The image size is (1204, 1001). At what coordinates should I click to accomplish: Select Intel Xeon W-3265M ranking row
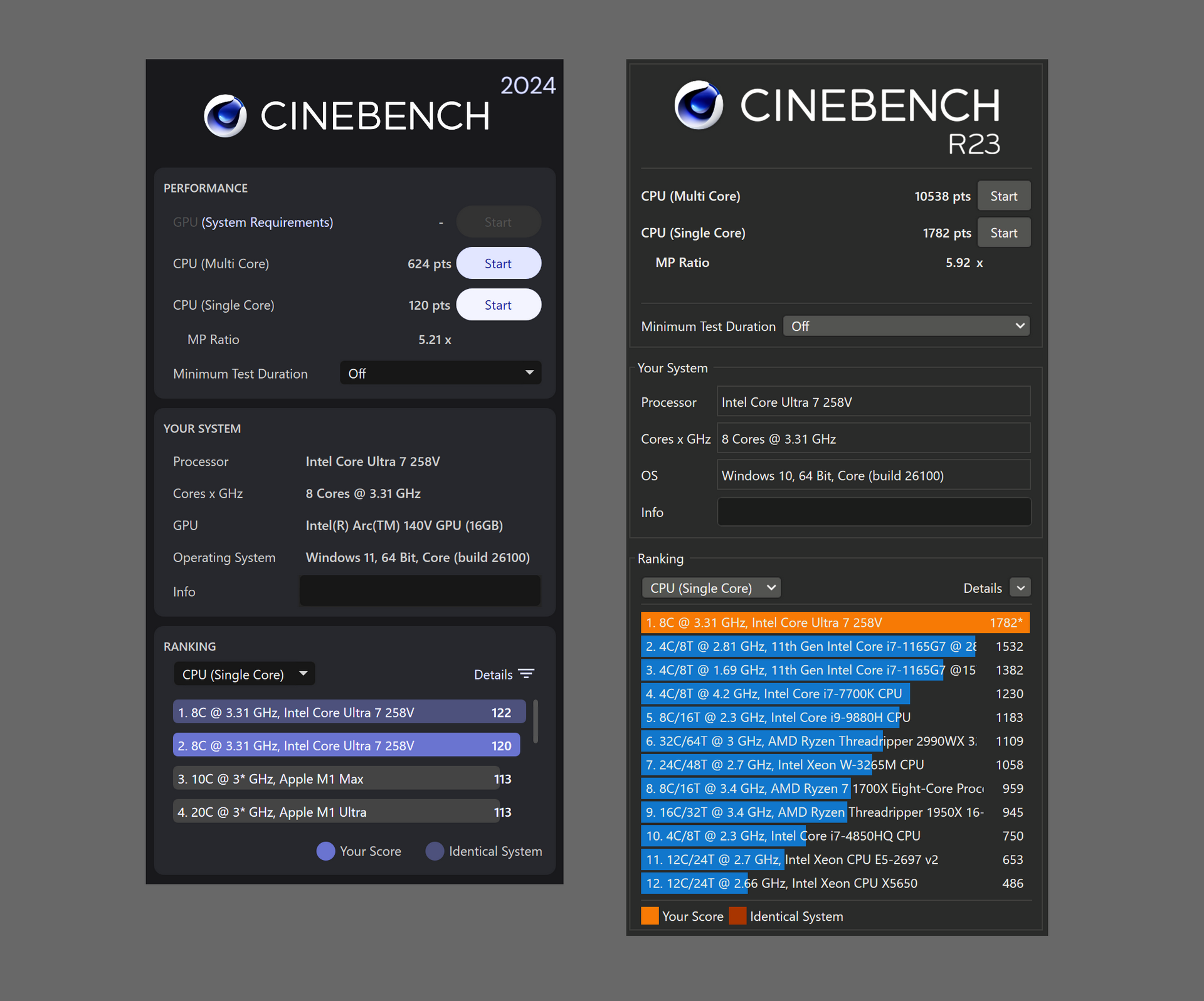(x=835, y=765)
